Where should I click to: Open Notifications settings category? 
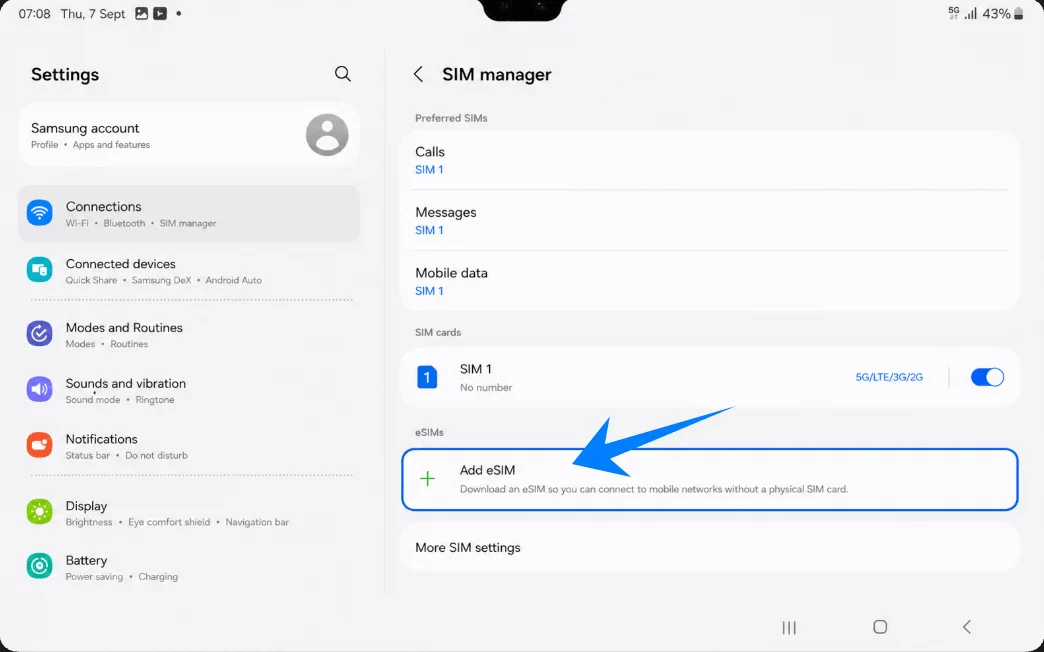coord(189,446)
